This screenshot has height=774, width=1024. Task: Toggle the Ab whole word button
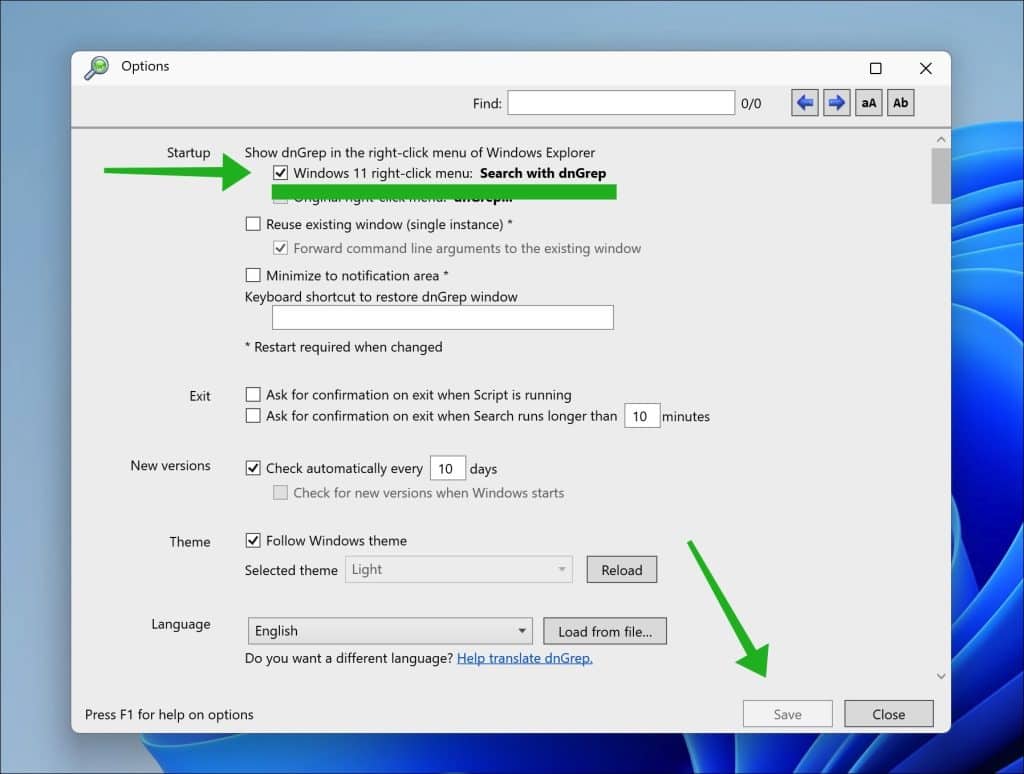tap(900, 103)
